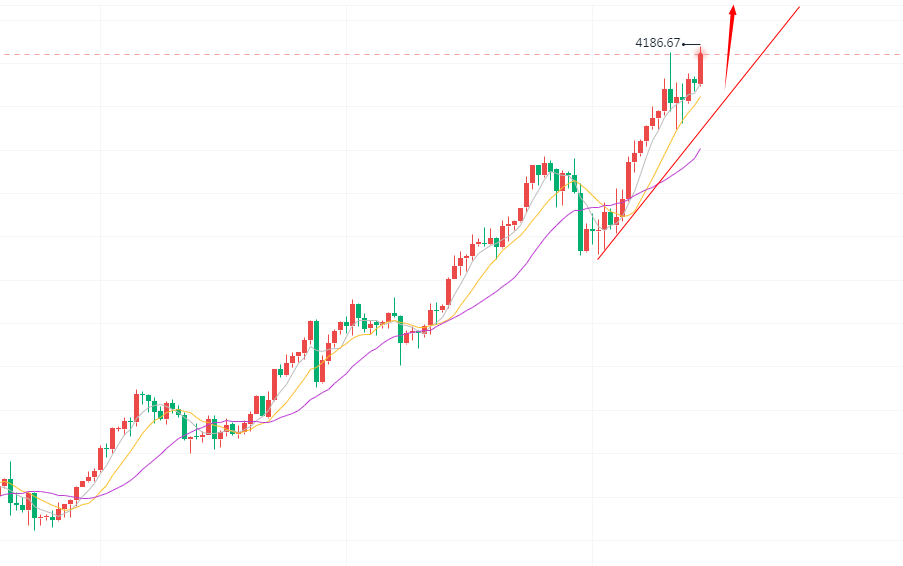Click the arrowhead tip of the red arrow

(734, 6)
